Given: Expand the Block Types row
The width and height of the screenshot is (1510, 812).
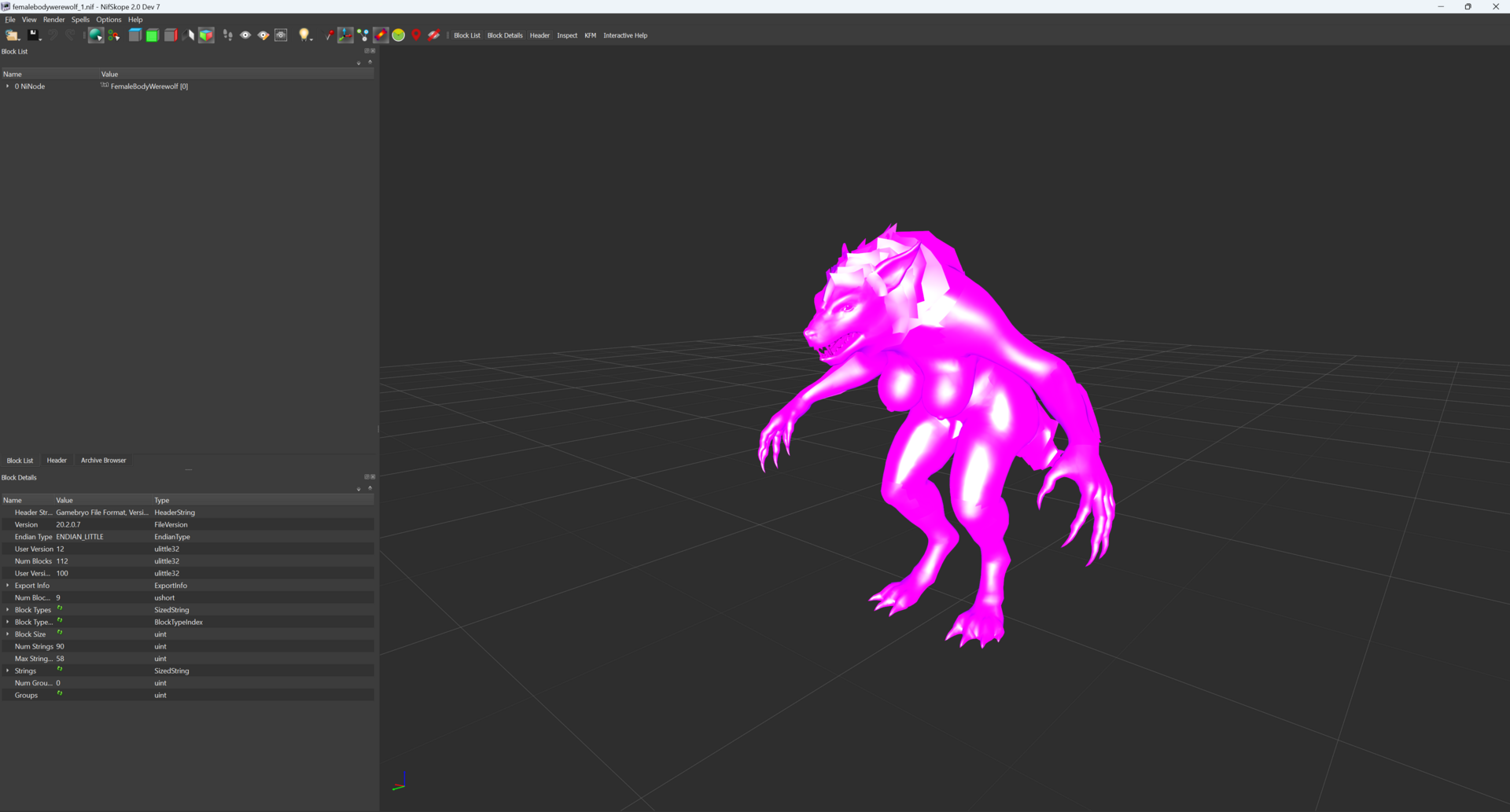Looking at the screenshot, I should (x=8, y=610).
